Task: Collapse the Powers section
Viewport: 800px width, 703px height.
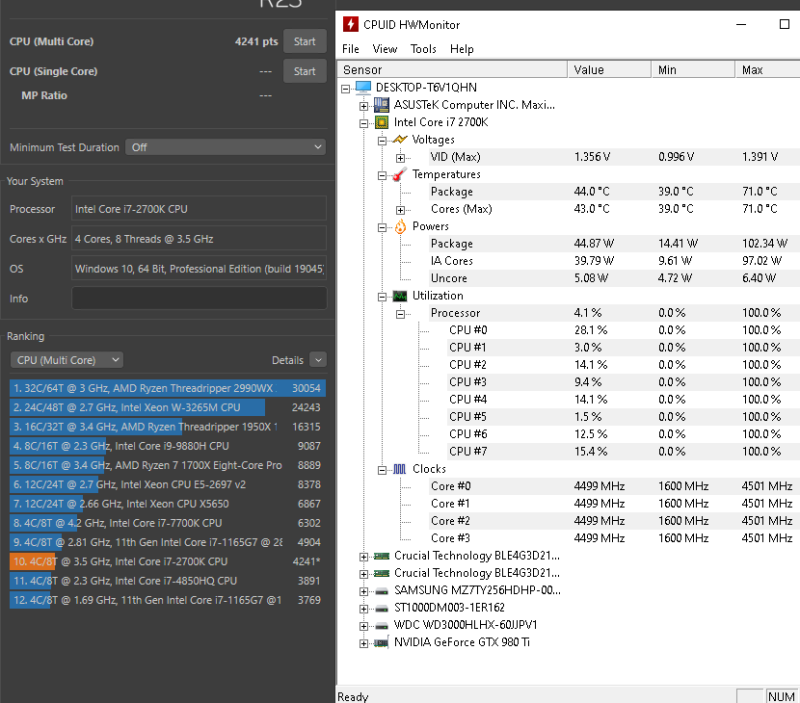Action: click(382, 228)
